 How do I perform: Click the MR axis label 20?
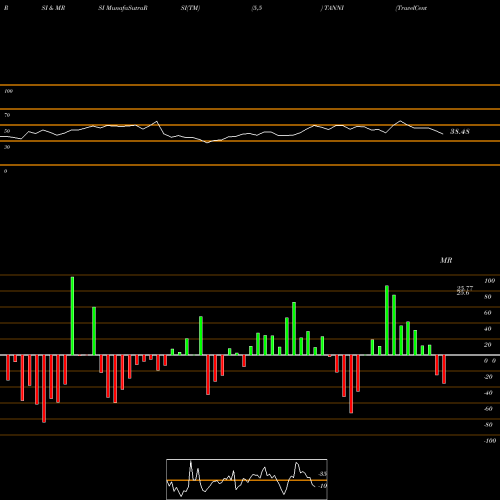click(488, 345)
